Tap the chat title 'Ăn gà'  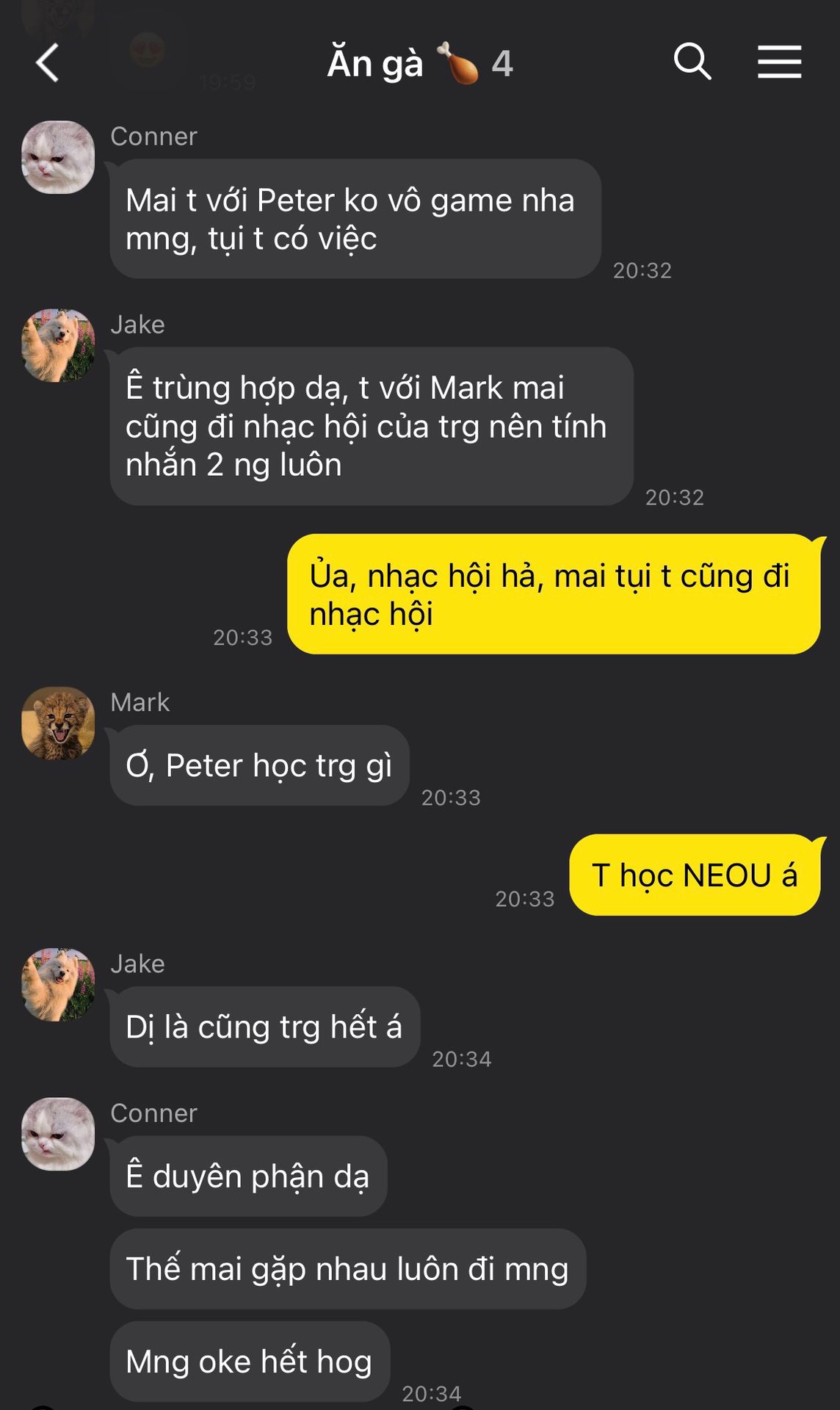point(375,64)
